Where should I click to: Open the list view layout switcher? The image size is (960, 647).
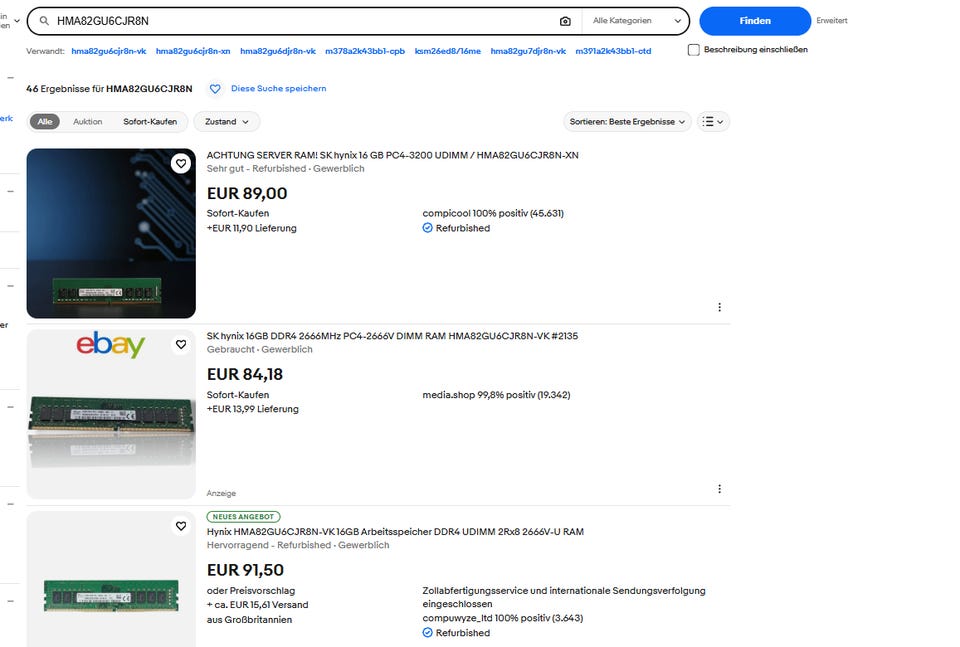[713, 122]
